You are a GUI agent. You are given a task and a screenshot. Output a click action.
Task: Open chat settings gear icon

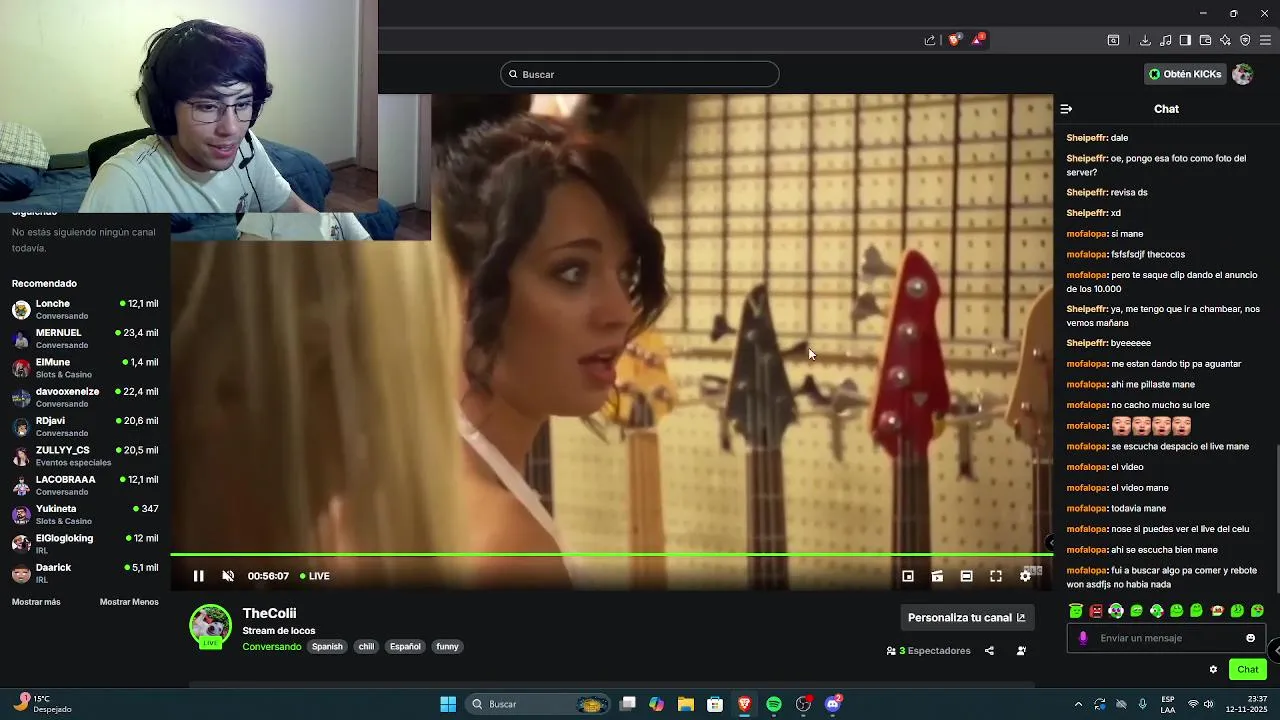[x=1213, y=670]
